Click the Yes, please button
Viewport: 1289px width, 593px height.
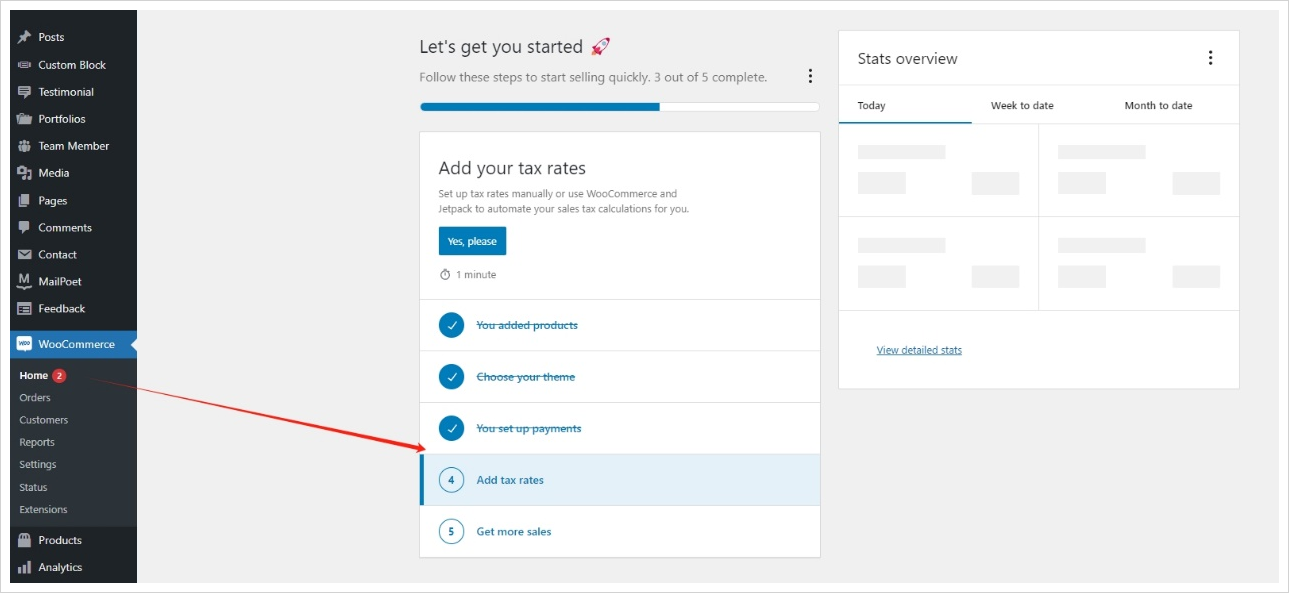click(x=473, y=242)
